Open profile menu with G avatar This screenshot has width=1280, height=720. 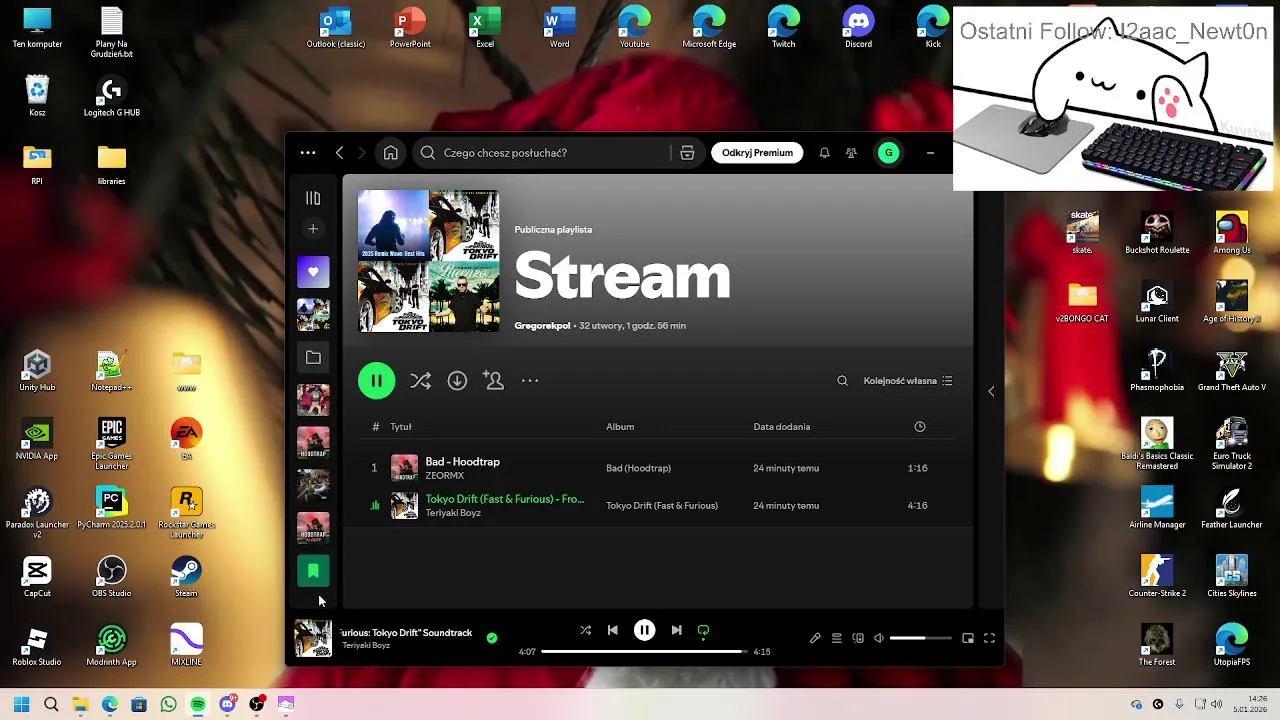888,153
